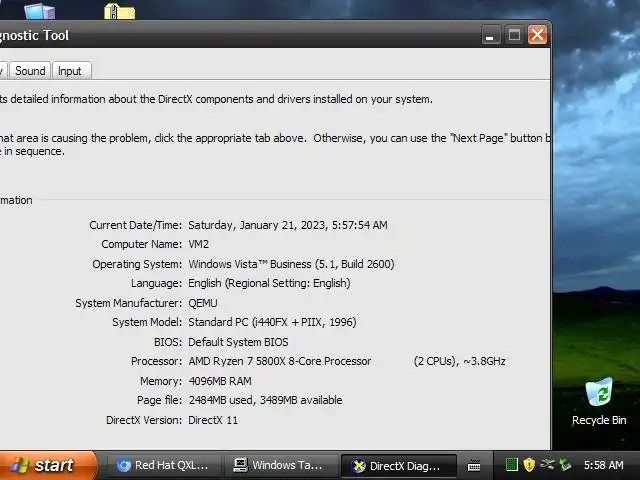
Task: Click the Language label
Action: click(x=157, y=283)
